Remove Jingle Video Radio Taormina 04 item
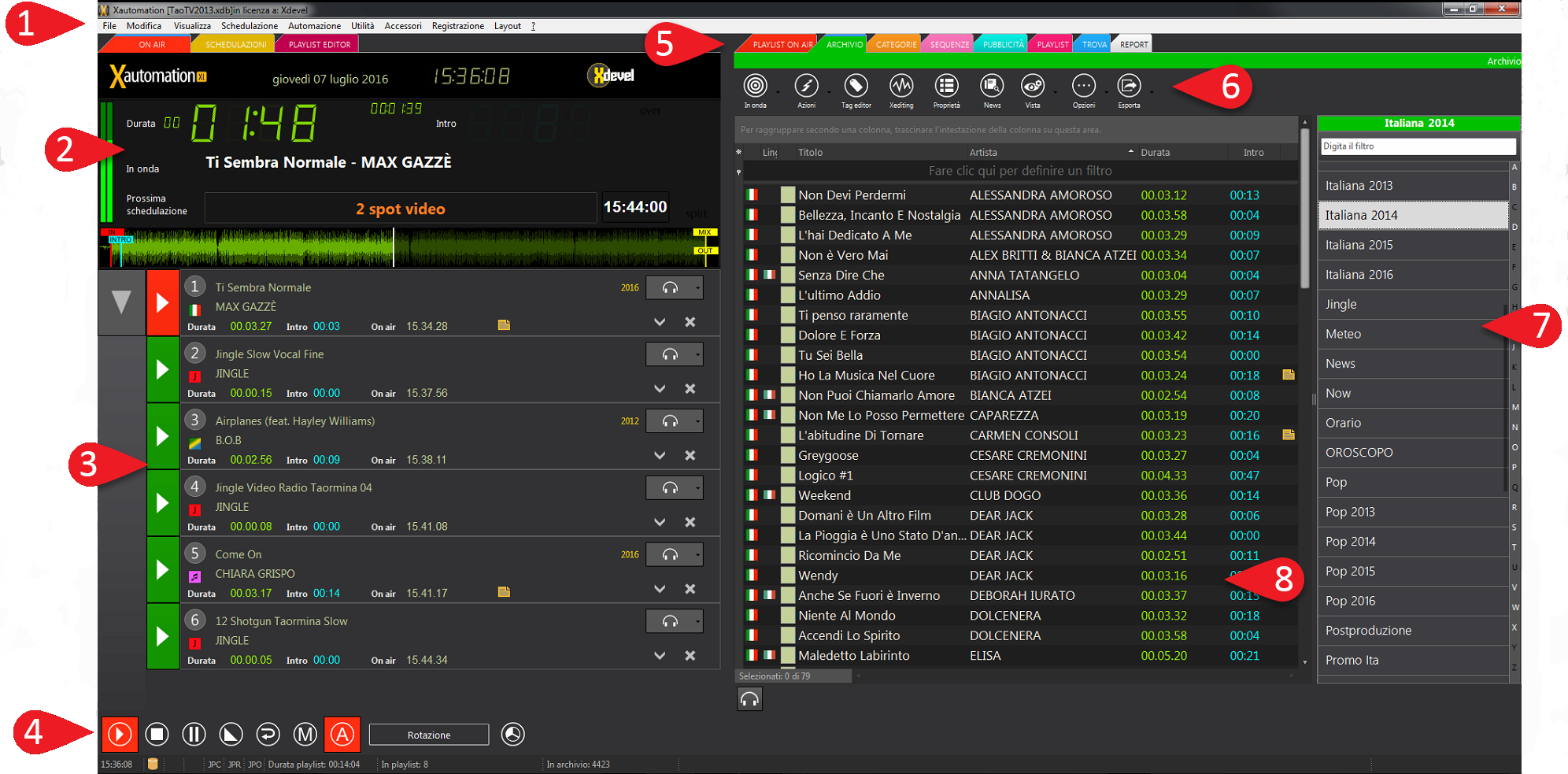The height and width of the screenshot is (774, 1568). pos(690,522)
